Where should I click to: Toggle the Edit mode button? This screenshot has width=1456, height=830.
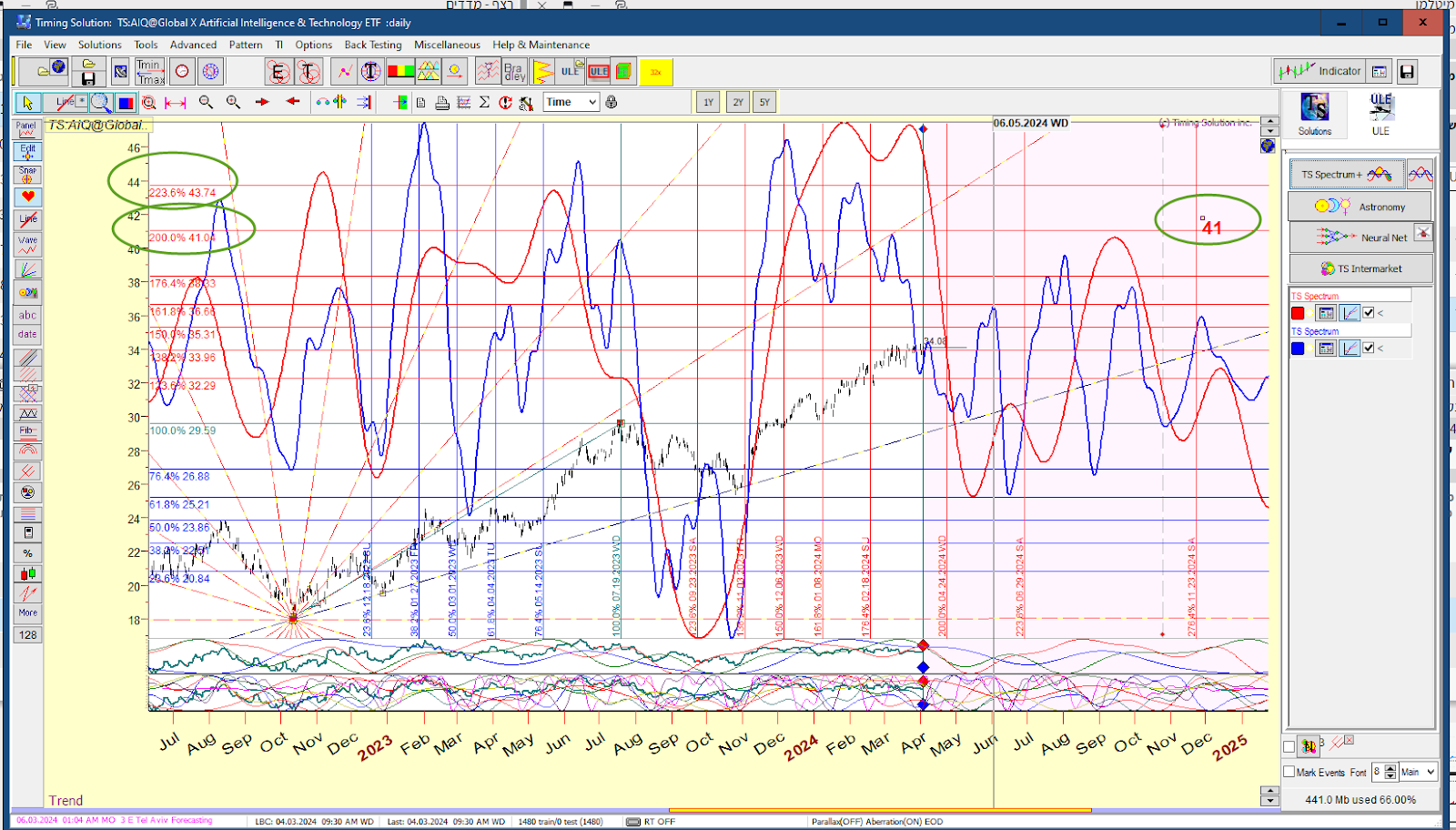click(28, 152)
